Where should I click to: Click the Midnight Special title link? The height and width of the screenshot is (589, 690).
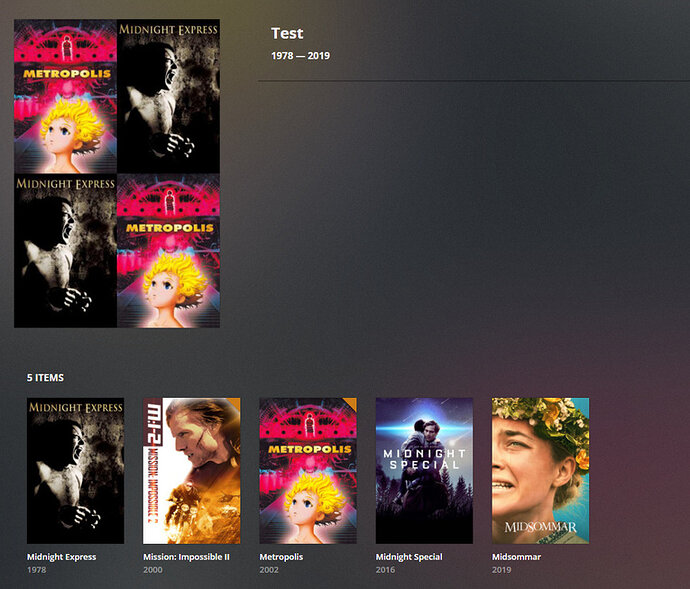409,557
